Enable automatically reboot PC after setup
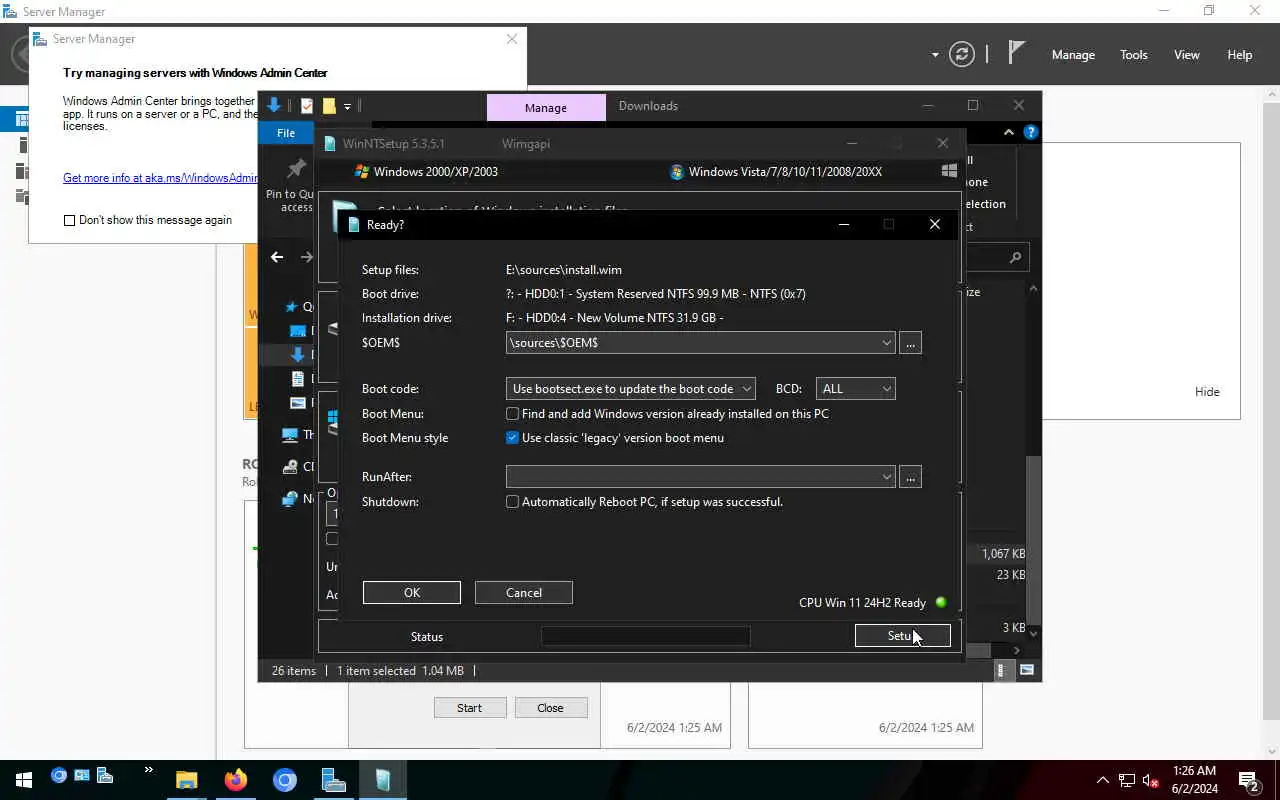The image size is (1280, 800). click(x=512, y=502)
